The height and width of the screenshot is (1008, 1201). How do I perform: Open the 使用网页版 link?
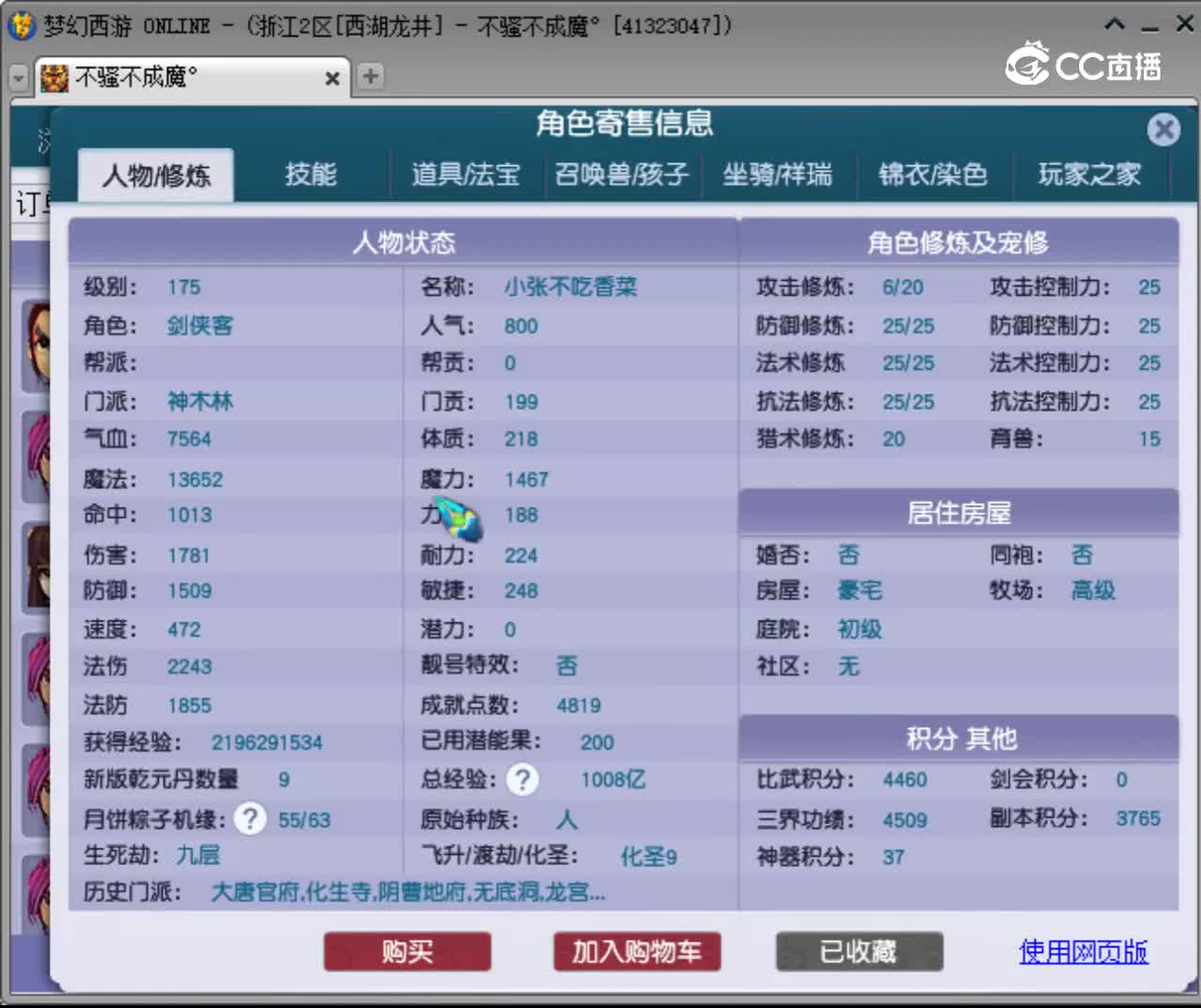(x=1083, y=952)
